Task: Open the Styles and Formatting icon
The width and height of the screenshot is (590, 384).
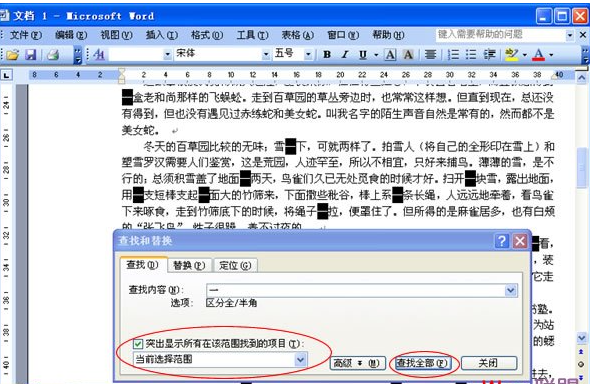Action: (99, 55)
